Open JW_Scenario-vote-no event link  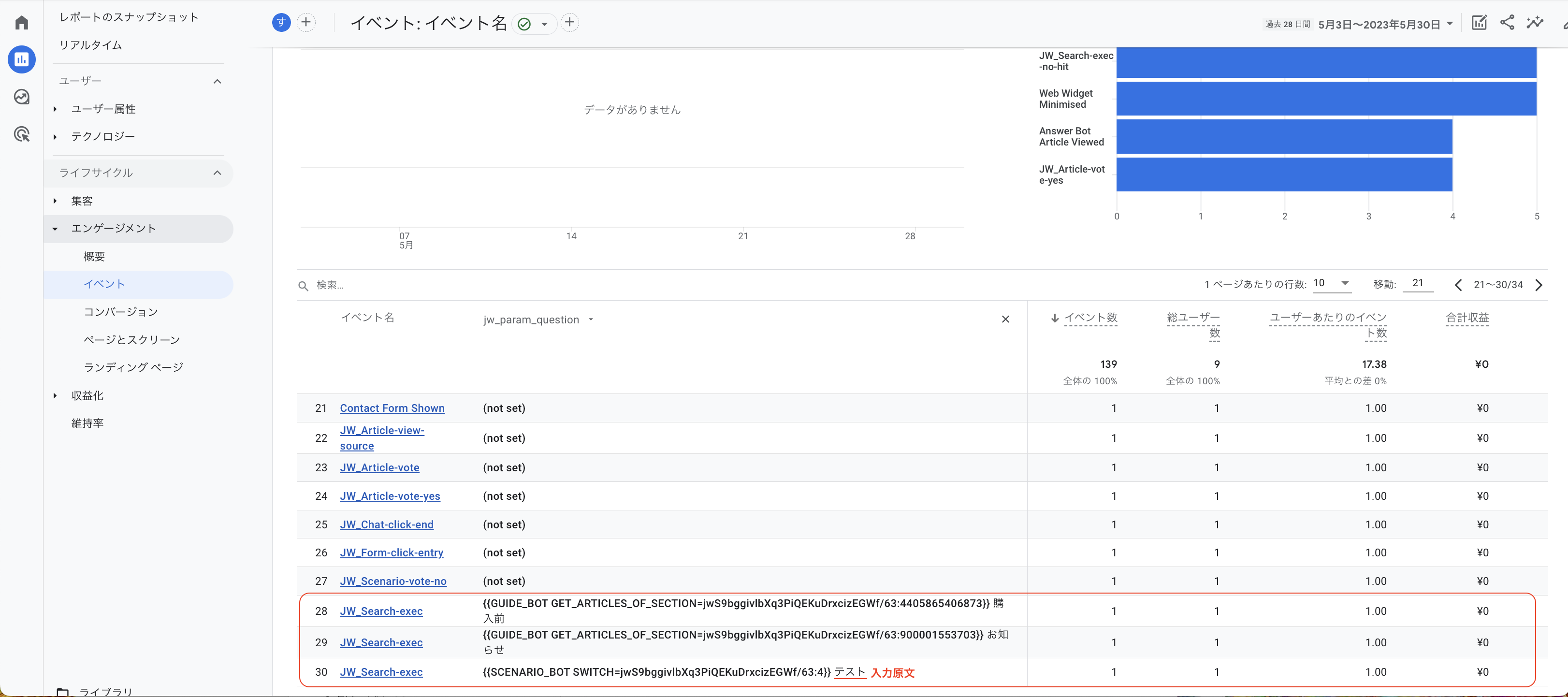coord(393,581)
